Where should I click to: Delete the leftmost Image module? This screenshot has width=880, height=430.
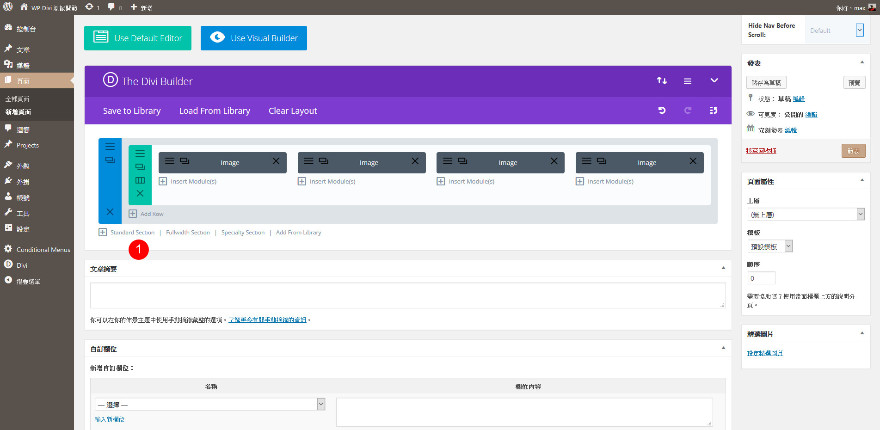(276, 161)
